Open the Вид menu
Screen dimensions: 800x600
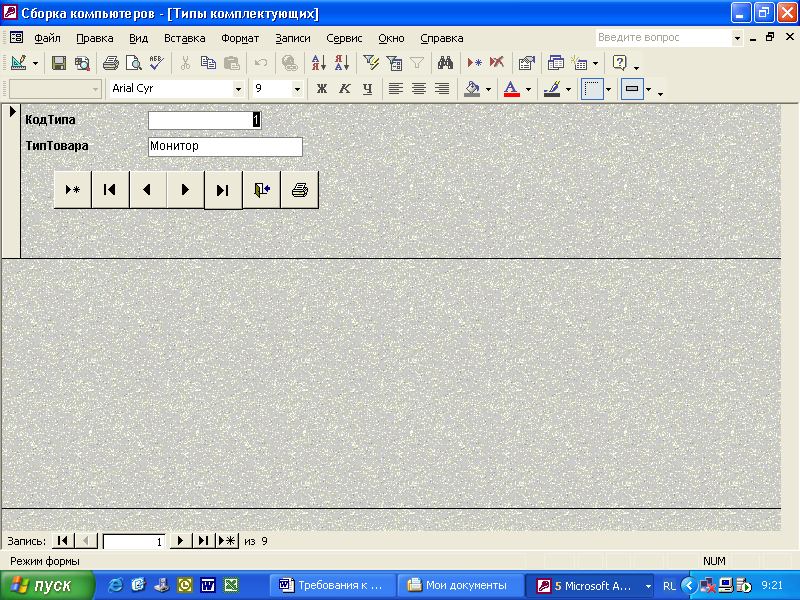pos(138,38)
